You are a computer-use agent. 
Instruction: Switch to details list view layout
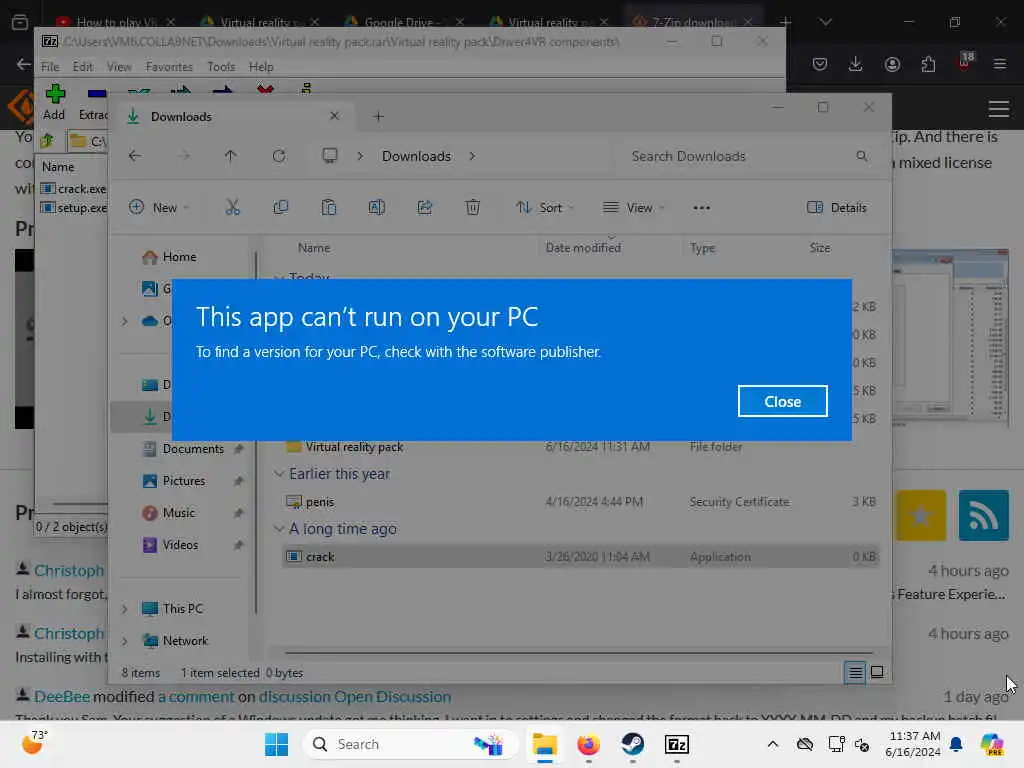pos(855,672)
